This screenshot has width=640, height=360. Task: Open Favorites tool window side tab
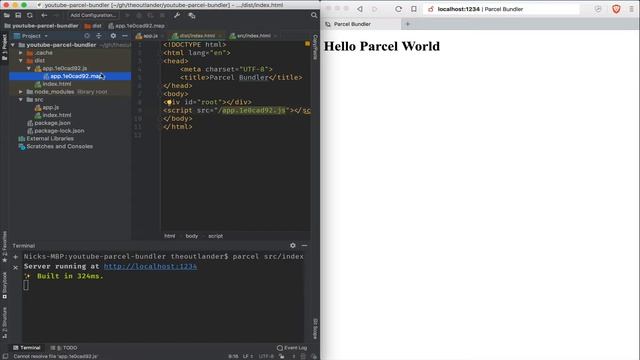point(4,247)
